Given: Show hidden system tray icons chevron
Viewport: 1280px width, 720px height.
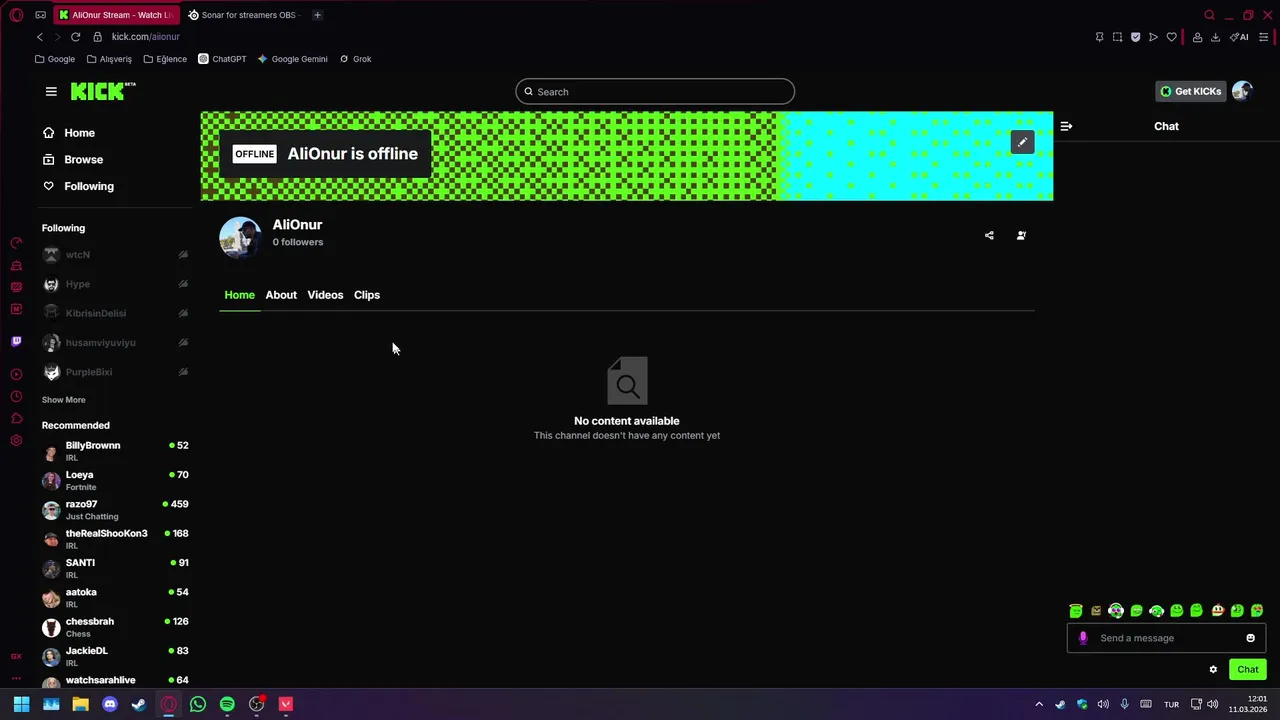Looking at the screenshot, I should tap(1039, 704).
